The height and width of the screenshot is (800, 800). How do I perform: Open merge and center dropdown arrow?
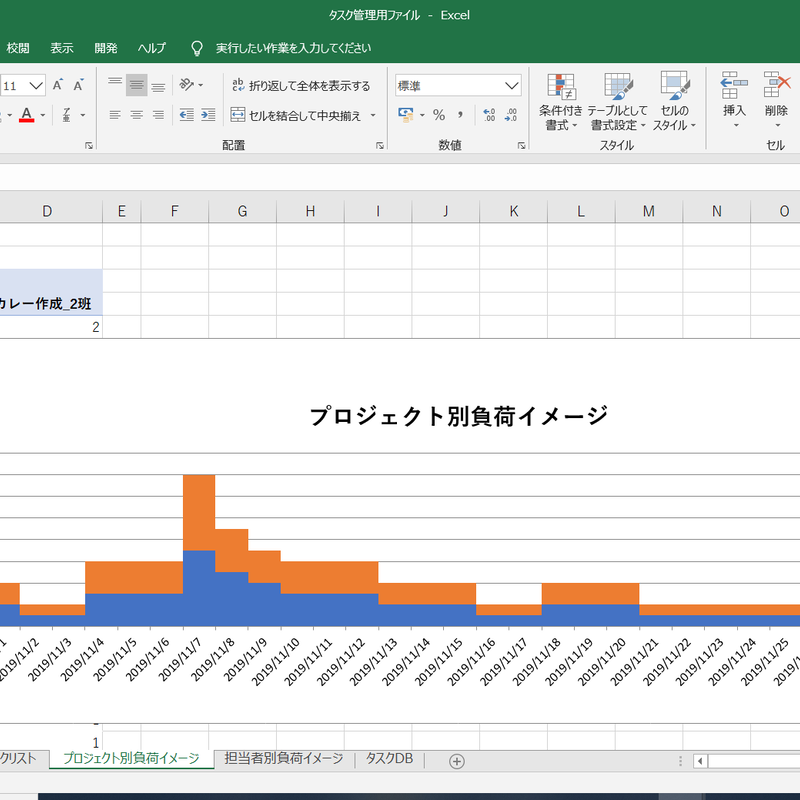click(x=374, y=115)
